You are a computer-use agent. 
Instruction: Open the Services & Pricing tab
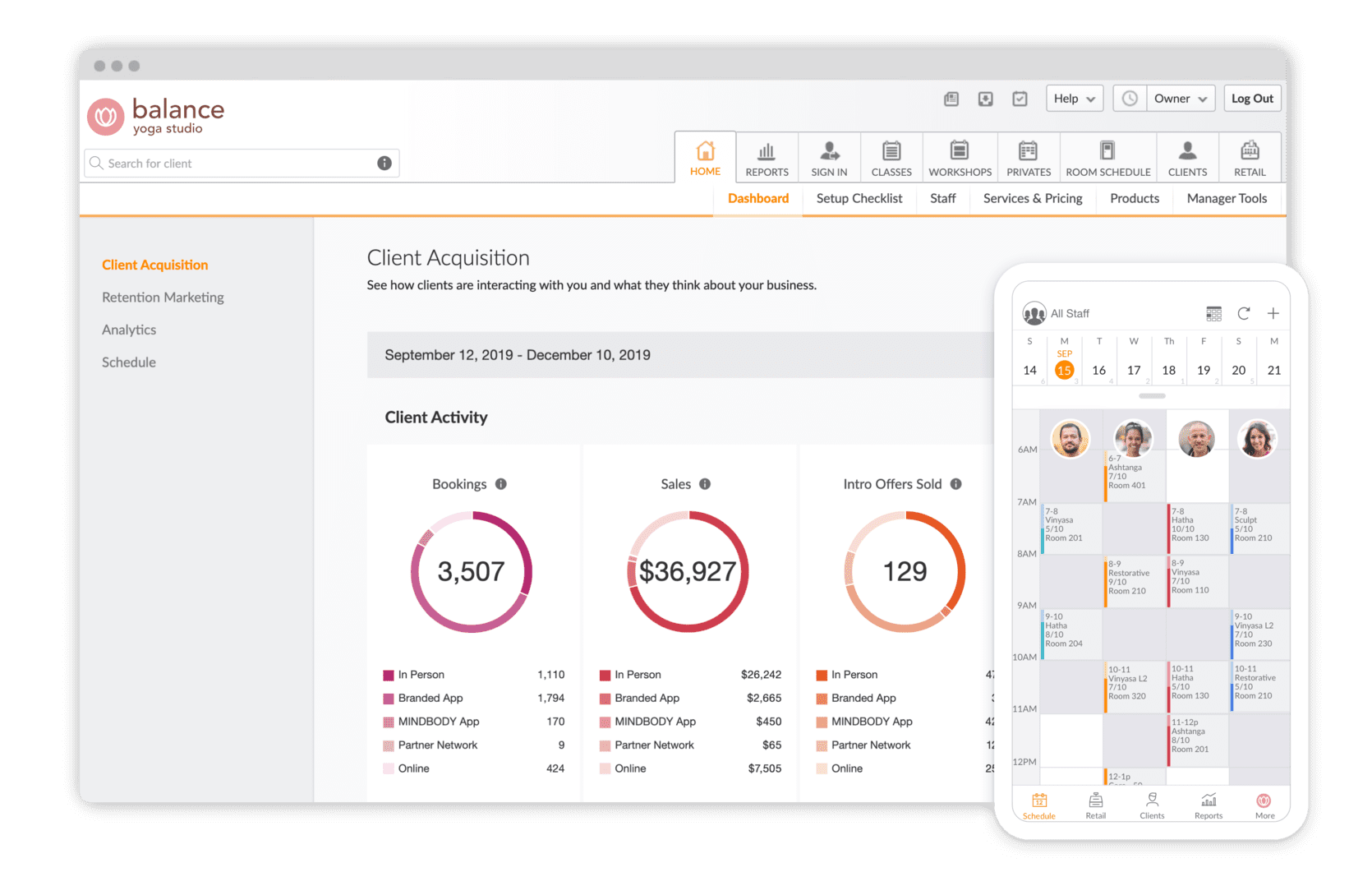[1032, 198]
